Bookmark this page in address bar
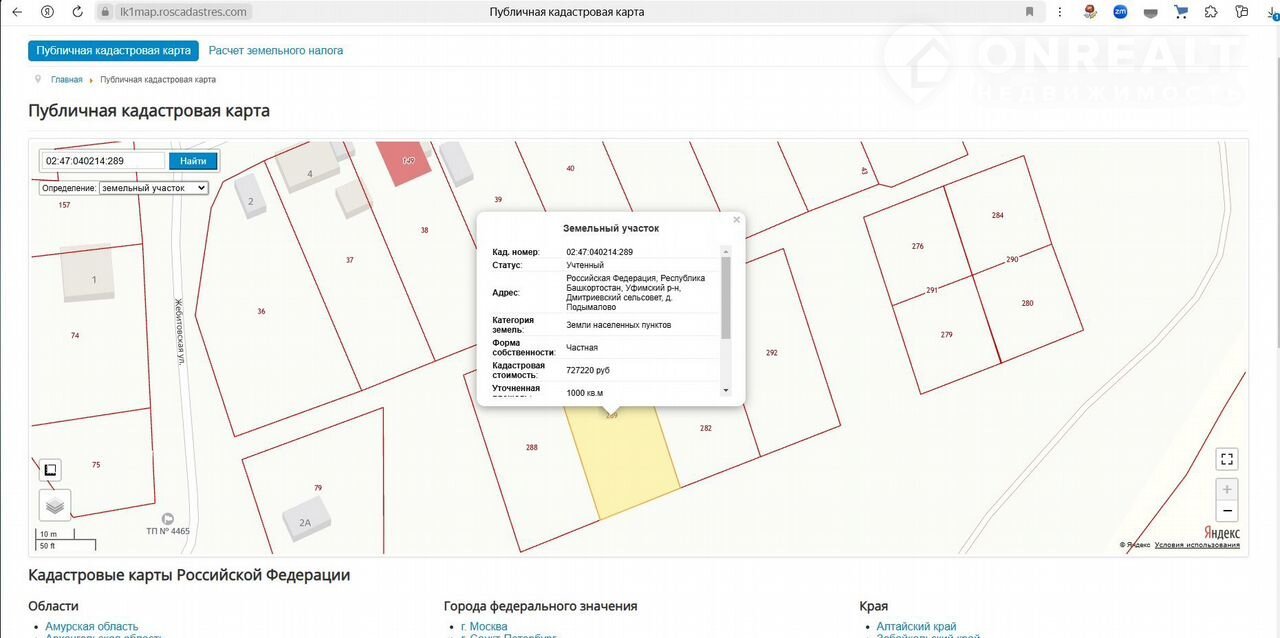 [x=1030, y=12]
